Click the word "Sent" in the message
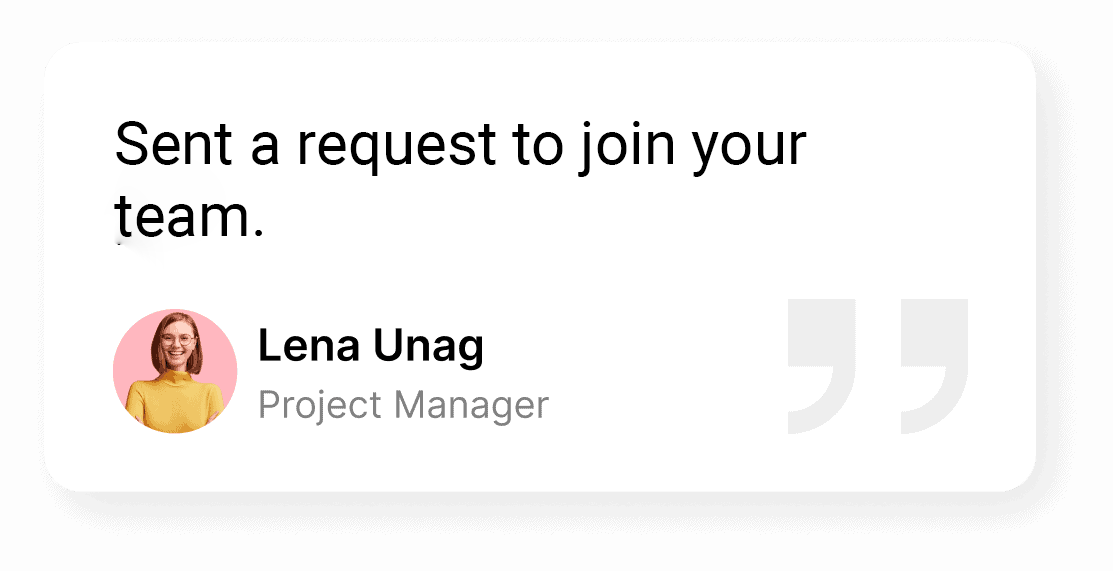This screenshot has height=571, width=1113. tap(173, 145)
